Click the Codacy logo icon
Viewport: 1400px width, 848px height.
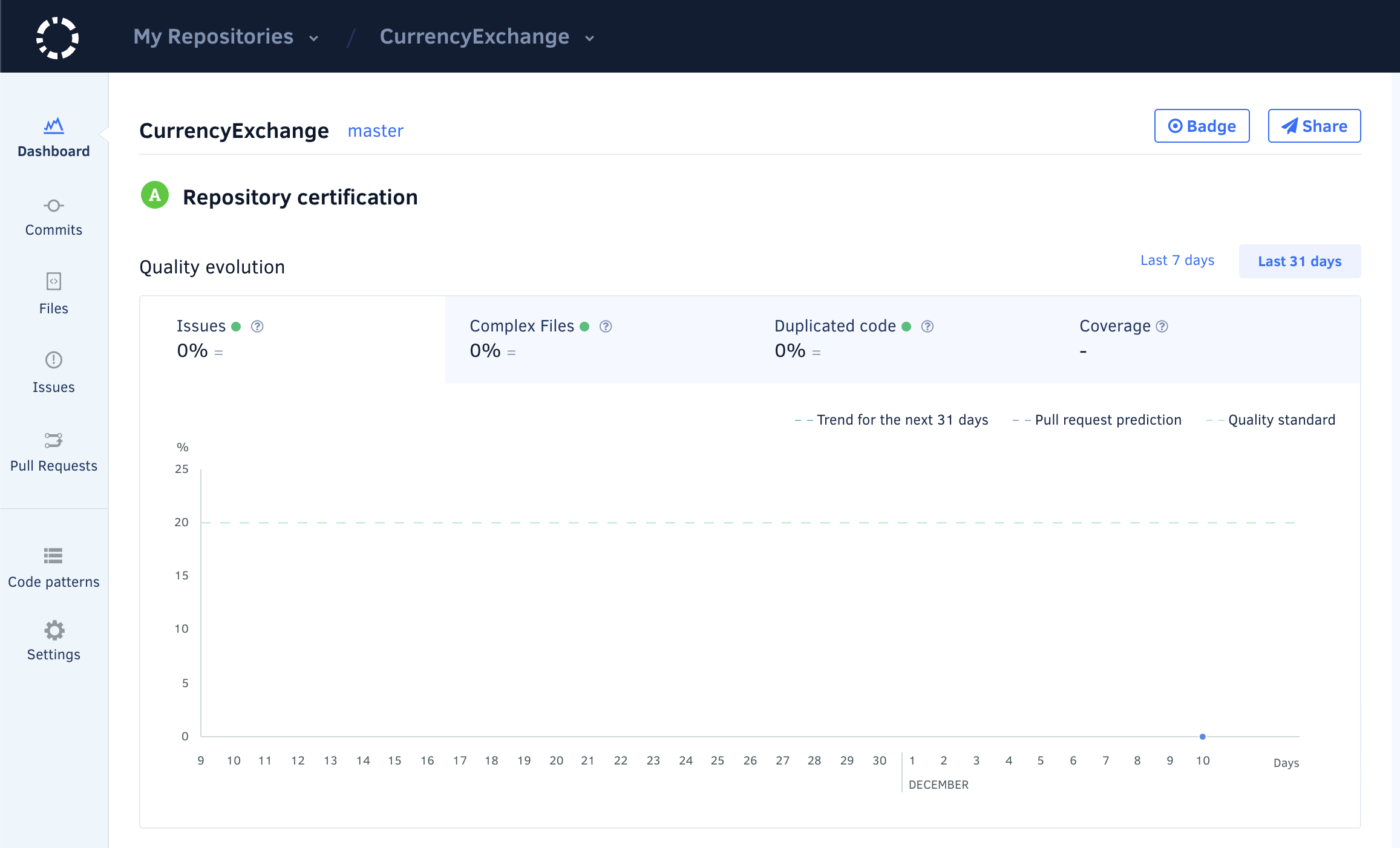tap(57, 38)
